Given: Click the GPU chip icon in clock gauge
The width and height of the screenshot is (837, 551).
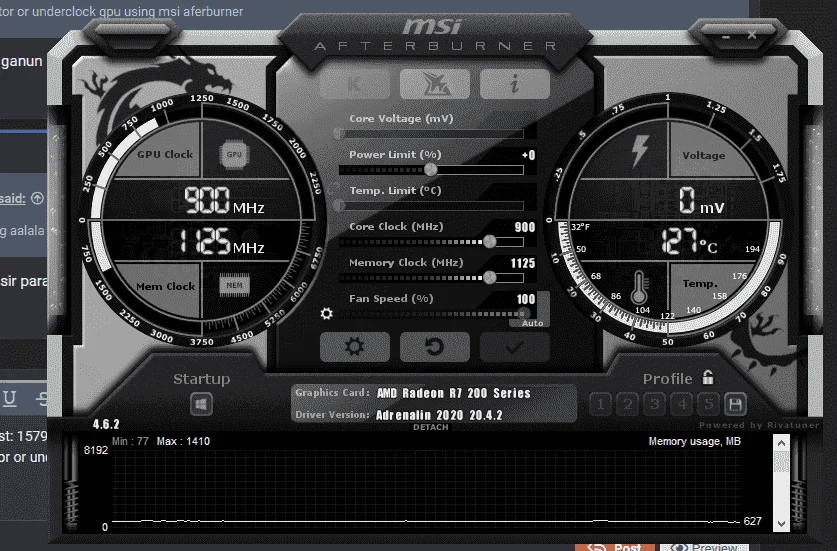Looking at the screenshot, I should [x=234, y=155].
